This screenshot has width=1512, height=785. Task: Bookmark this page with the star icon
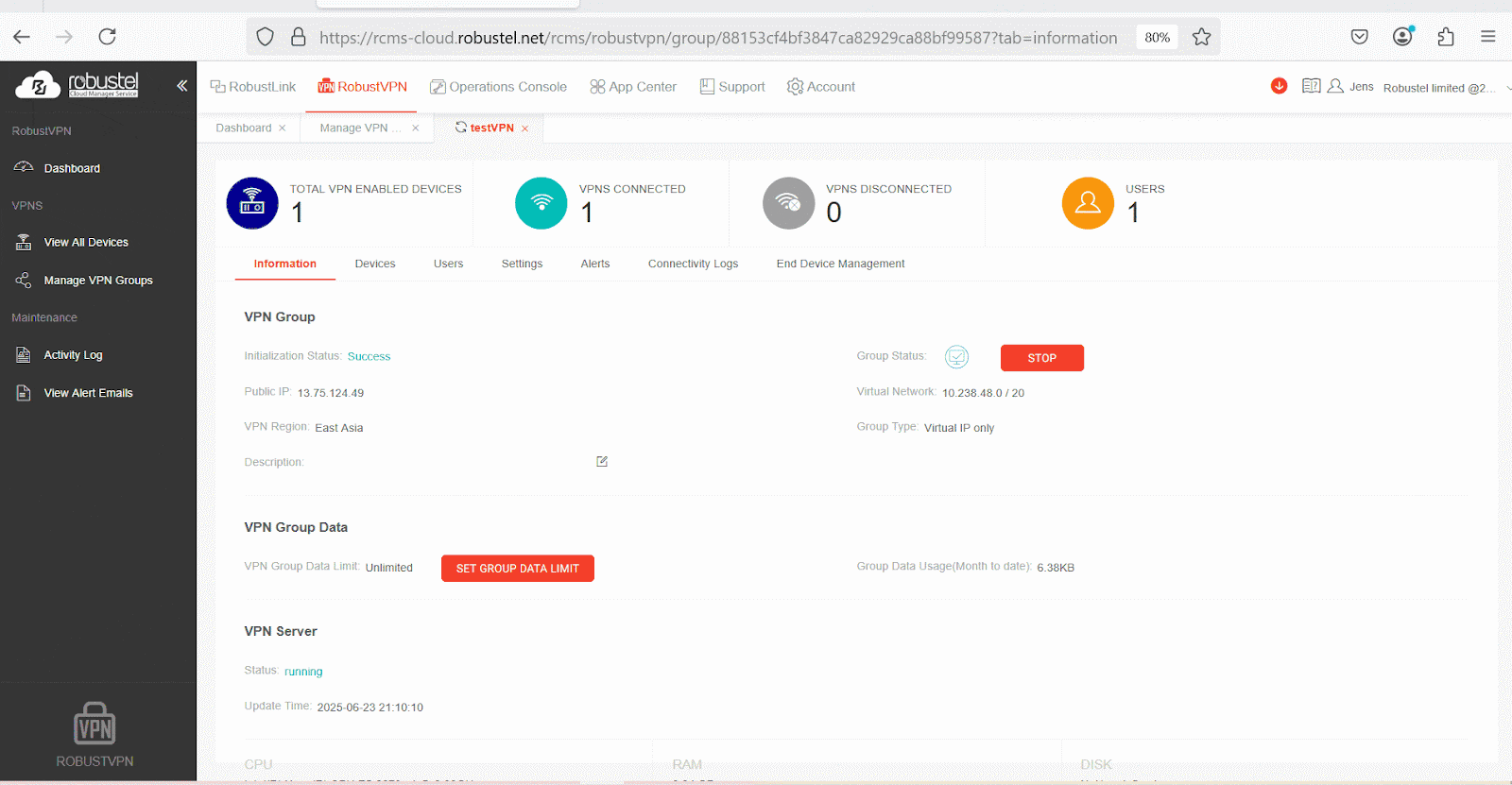[x=1201, y=37]
